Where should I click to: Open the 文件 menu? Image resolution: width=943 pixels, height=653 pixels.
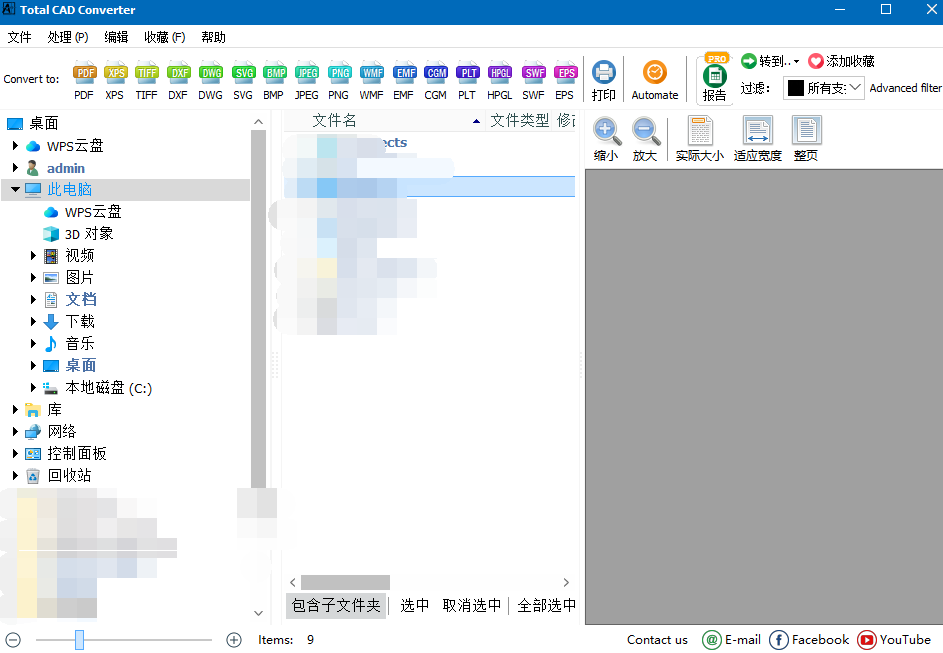click(19, 37)
